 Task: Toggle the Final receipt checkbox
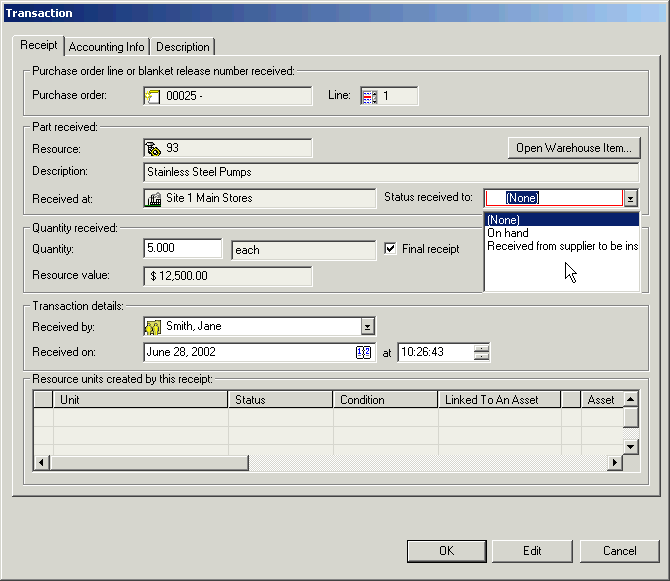point(391,249)
